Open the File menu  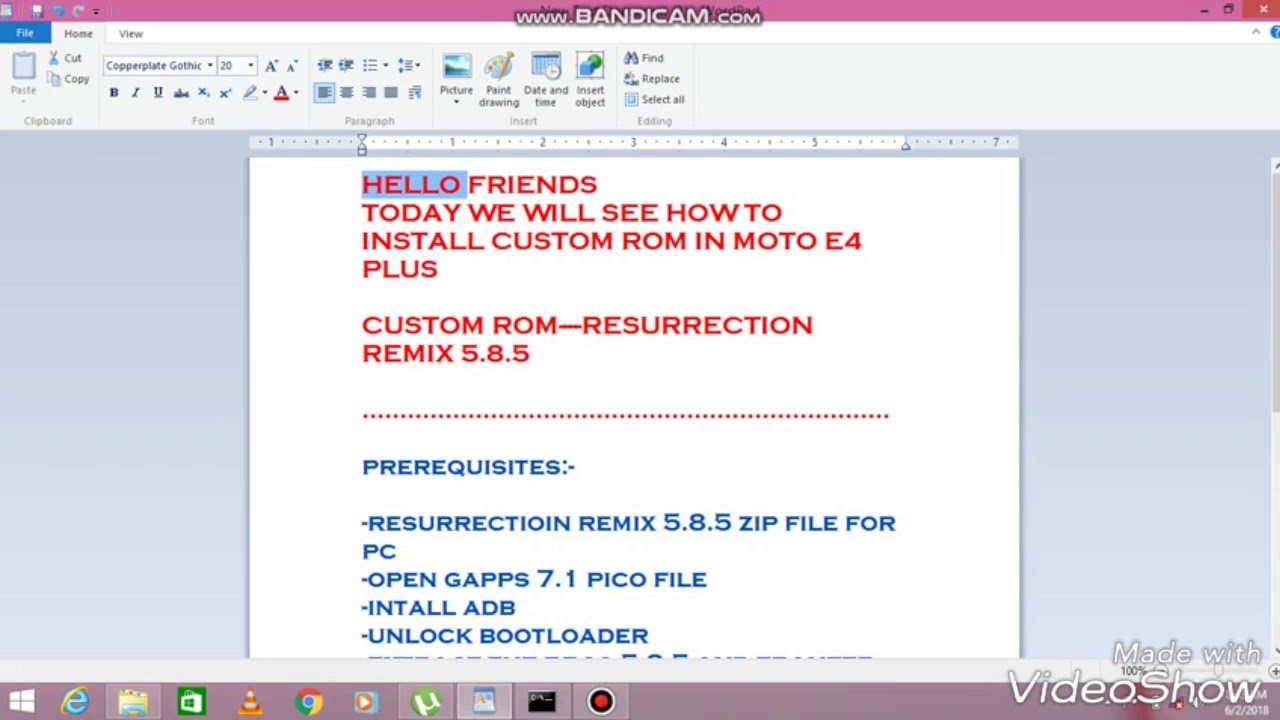pyautogui.click(x=24, y=33)
